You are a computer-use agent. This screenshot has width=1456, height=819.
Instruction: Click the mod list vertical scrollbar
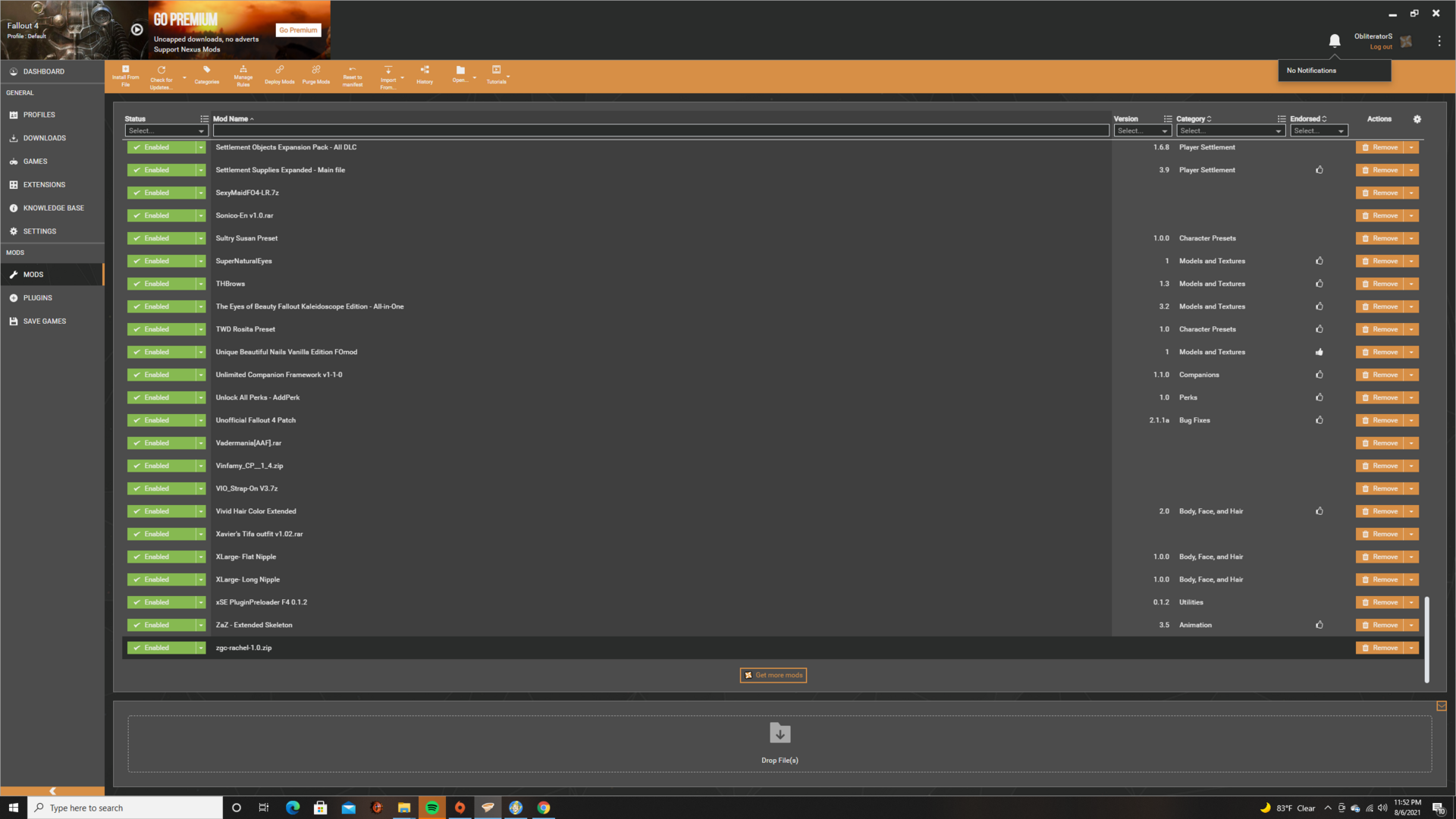1426,639
